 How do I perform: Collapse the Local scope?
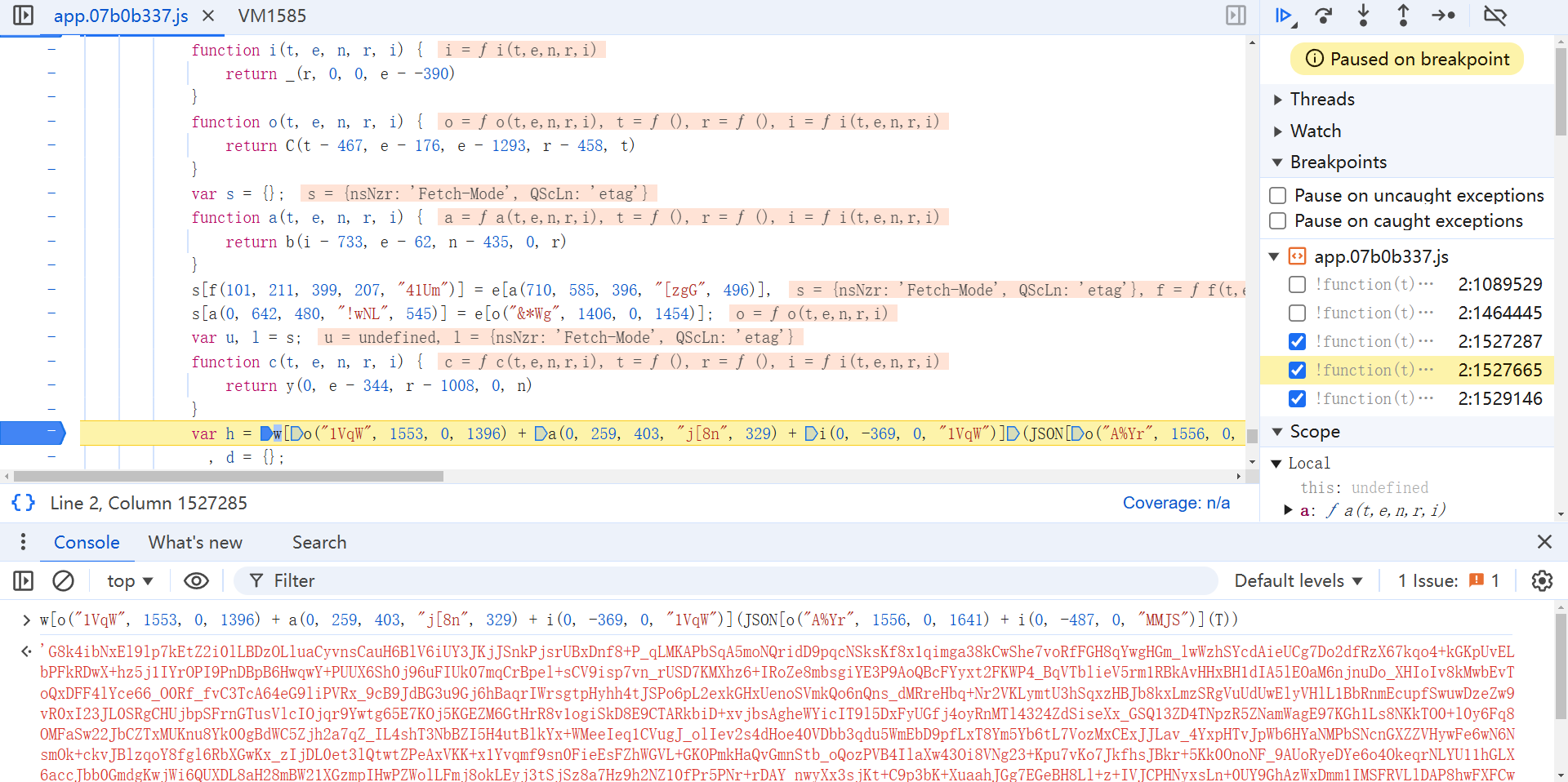point(1276,464)
